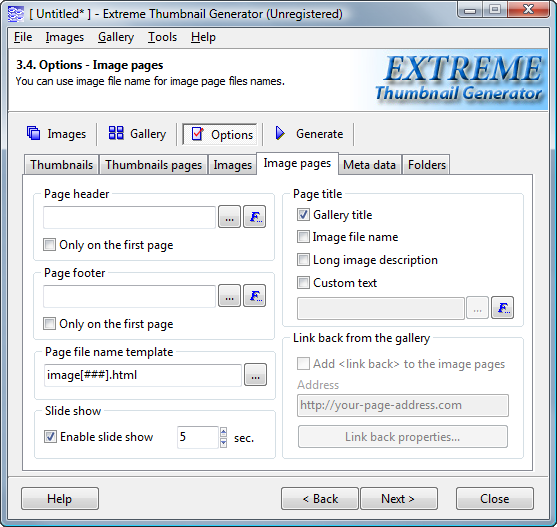Click the < Back button
The height and width of the screenshot is (527, 557).
pyautogui.click(x=320, y=499)
